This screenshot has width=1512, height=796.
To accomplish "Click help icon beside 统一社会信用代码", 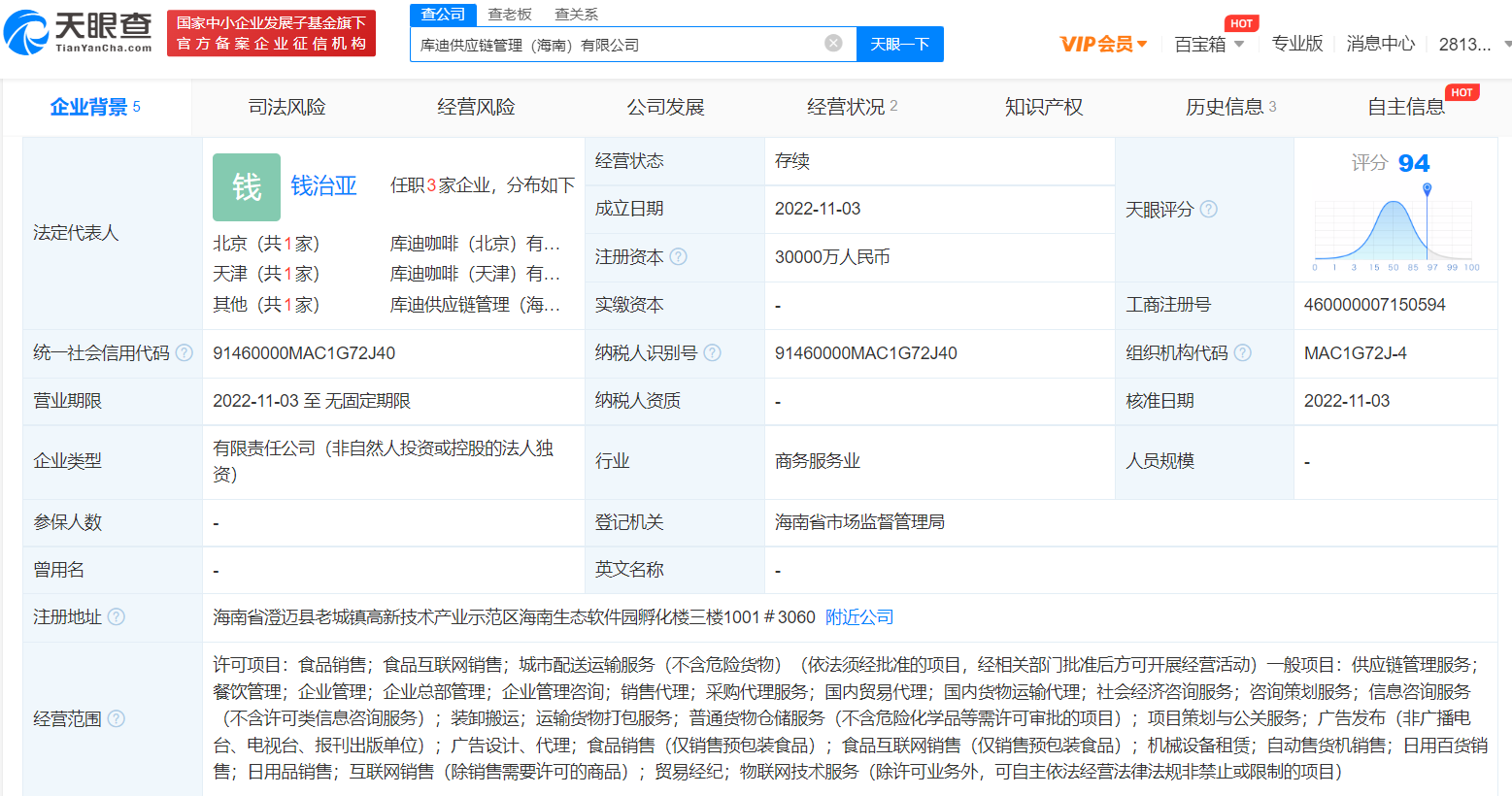I will [x=185, y=353].
